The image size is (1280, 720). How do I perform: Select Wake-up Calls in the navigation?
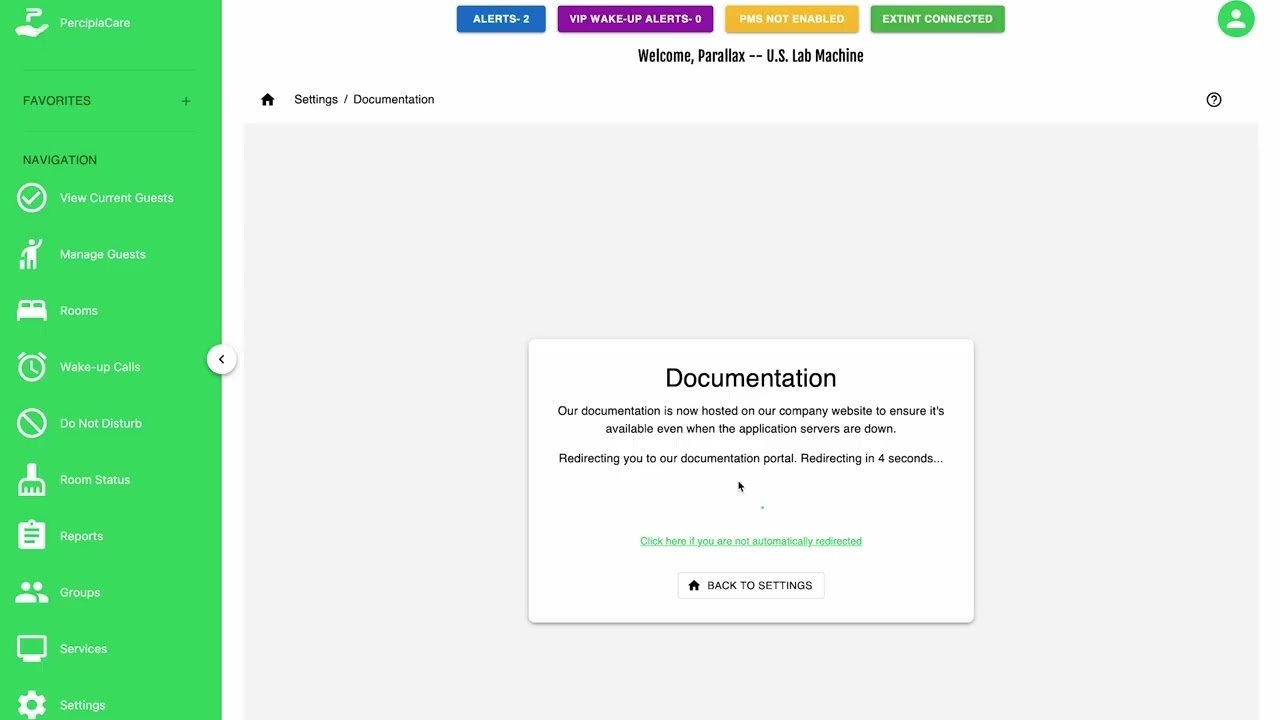tap(100, 367)
